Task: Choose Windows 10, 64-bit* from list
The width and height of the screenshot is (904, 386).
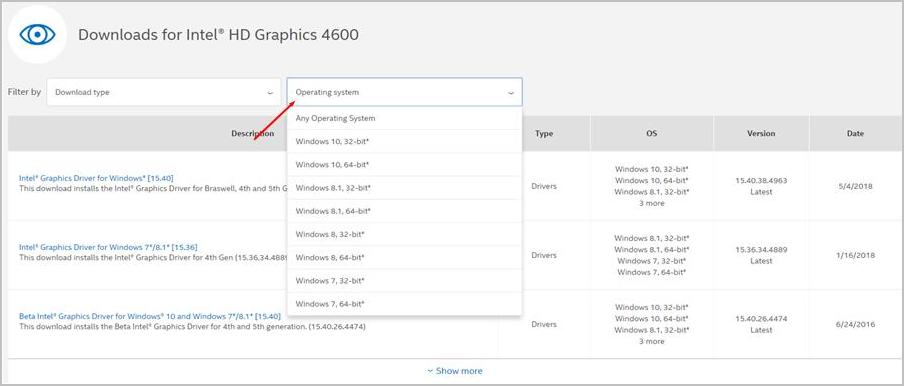Action: [x=405, y=164]
